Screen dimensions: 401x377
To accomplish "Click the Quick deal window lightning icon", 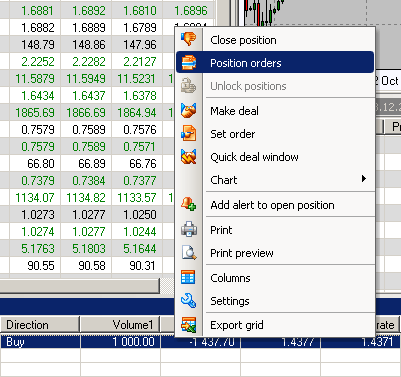I will click(x=188, y=157).
